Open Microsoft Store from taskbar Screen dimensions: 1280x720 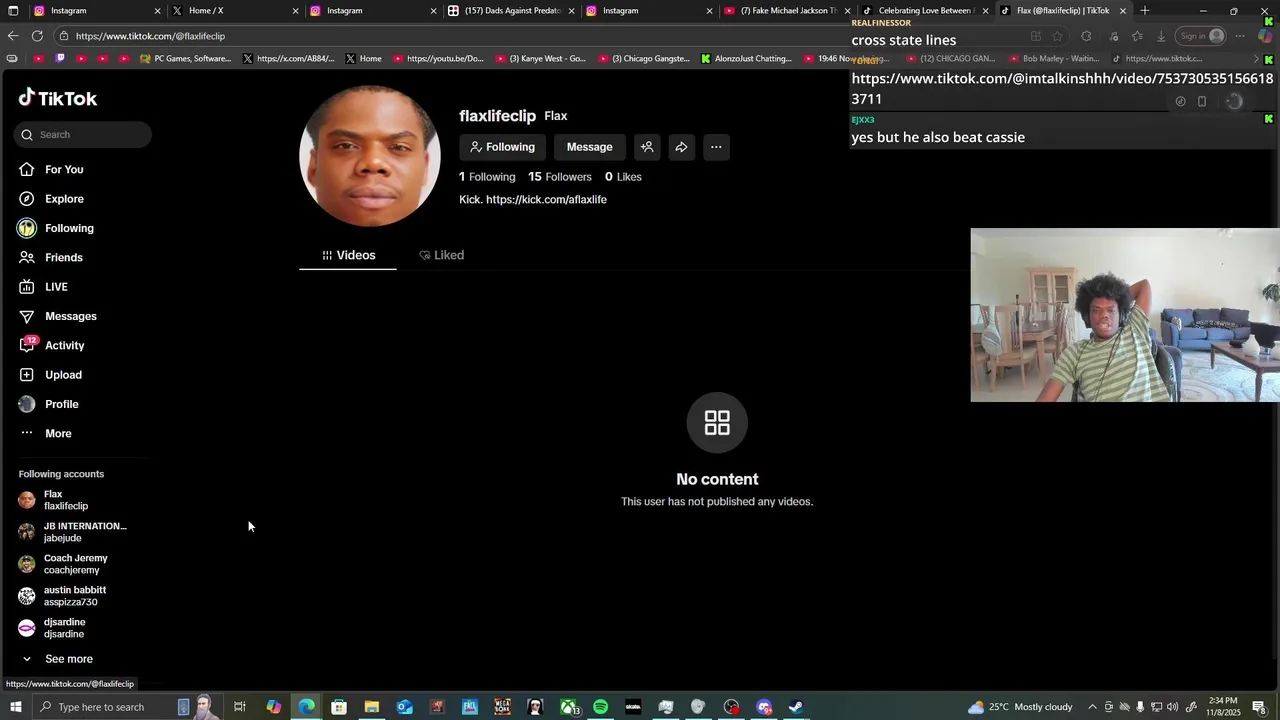pos(339,707)
